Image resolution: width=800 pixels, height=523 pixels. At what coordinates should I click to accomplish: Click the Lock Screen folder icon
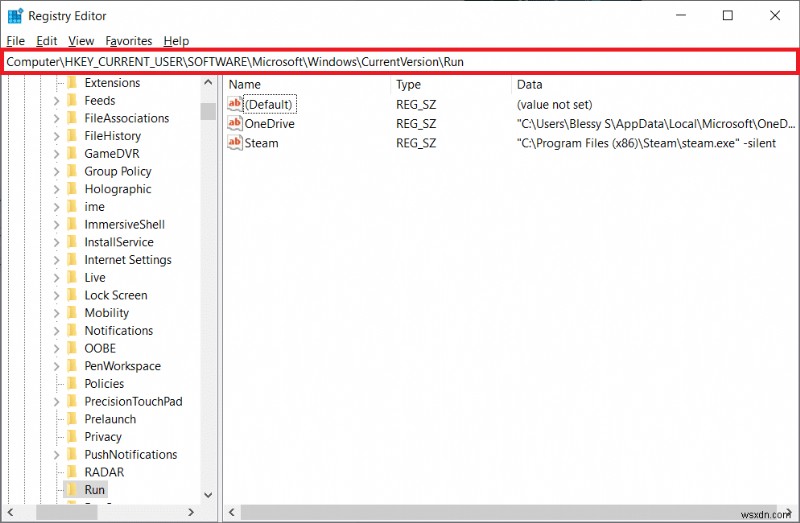(72, 295)
